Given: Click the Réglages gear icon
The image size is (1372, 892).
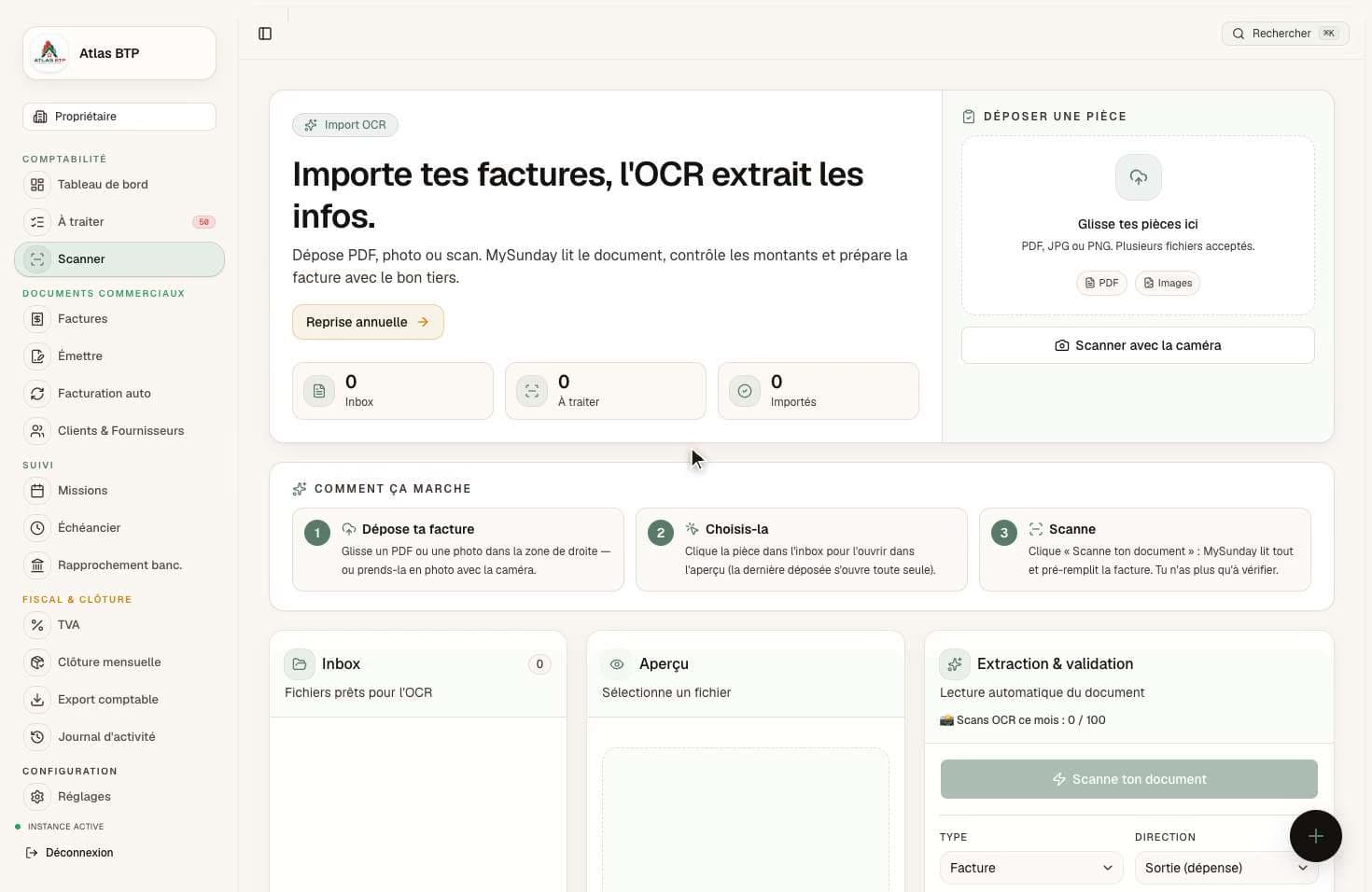Looking at the screenshot, I should click(x=37, y=797).
